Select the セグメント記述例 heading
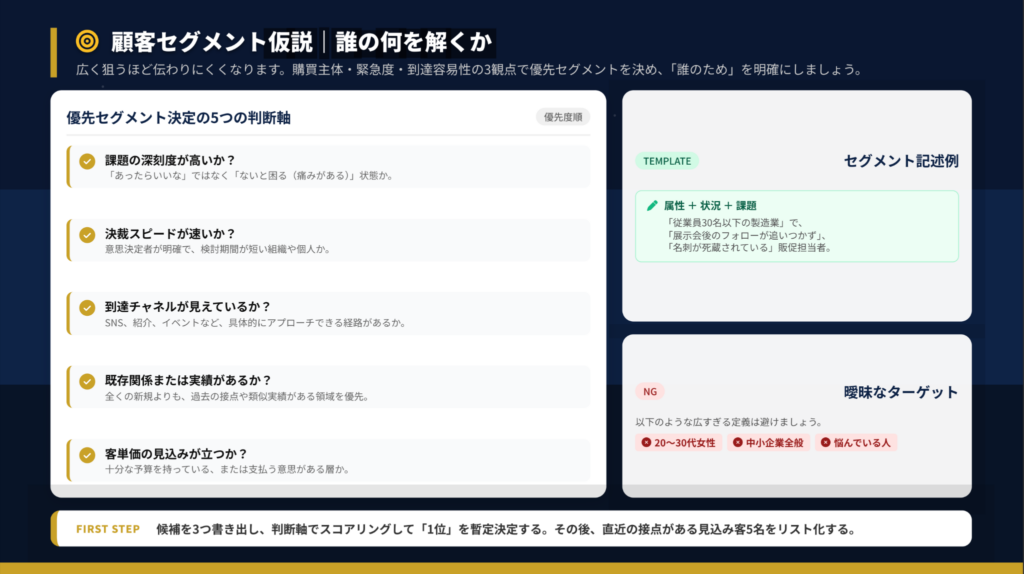The width and height of the screenshot is (1024, 574). coord(901,161)
